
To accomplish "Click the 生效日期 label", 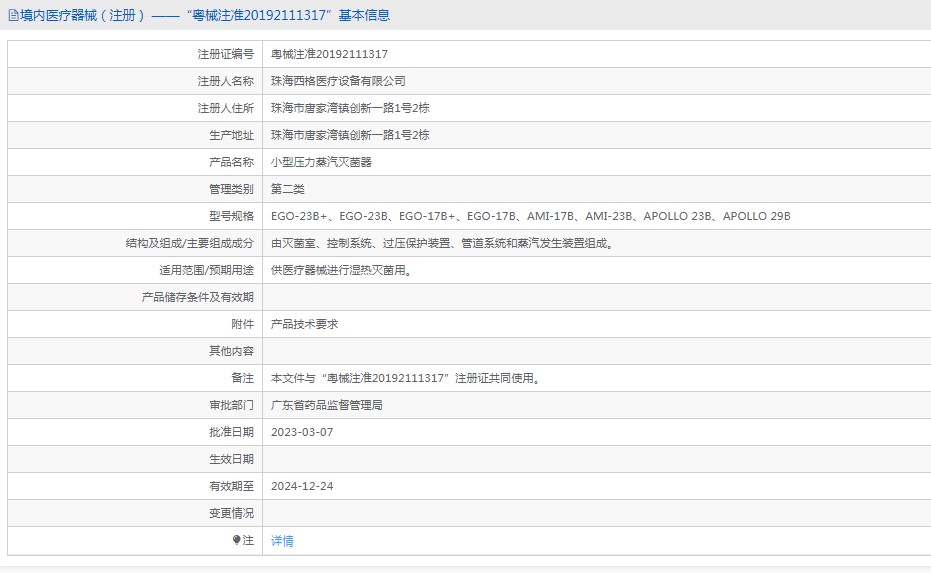I will 232,459.
